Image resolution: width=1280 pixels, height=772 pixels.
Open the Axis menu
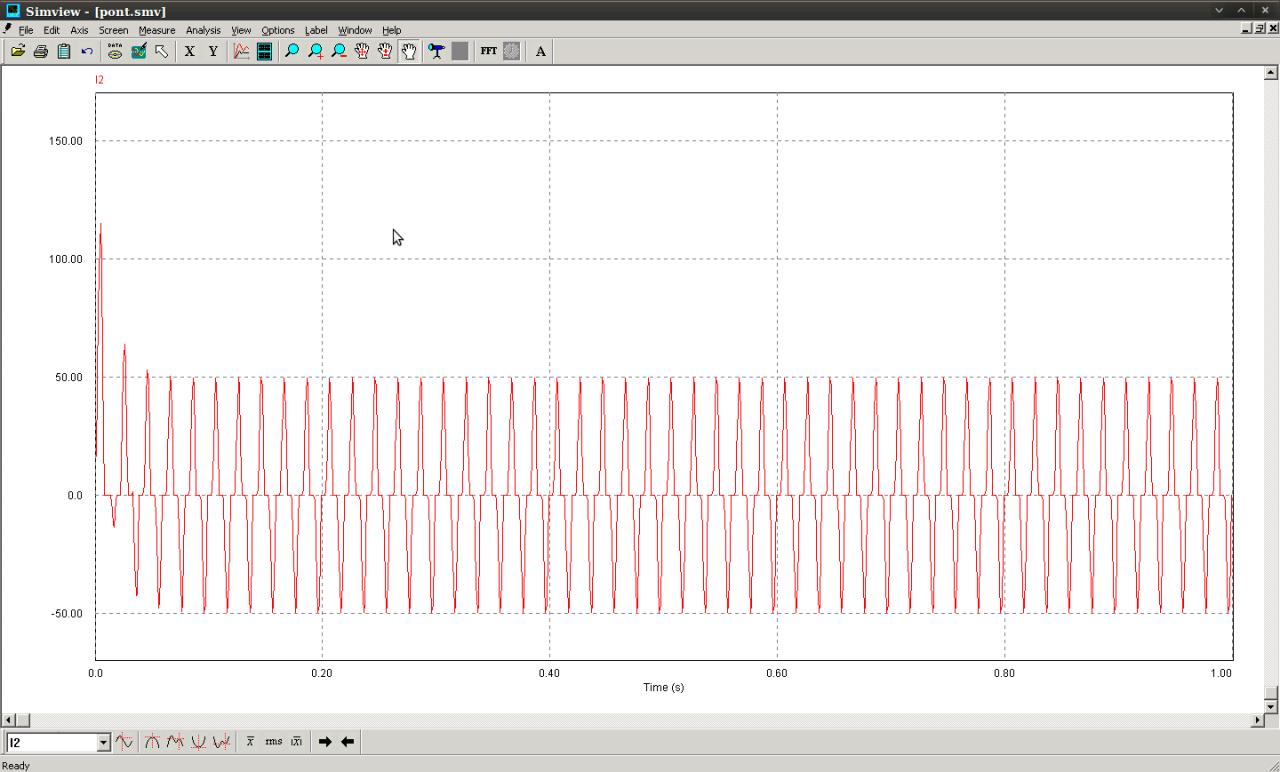(79, 30)
